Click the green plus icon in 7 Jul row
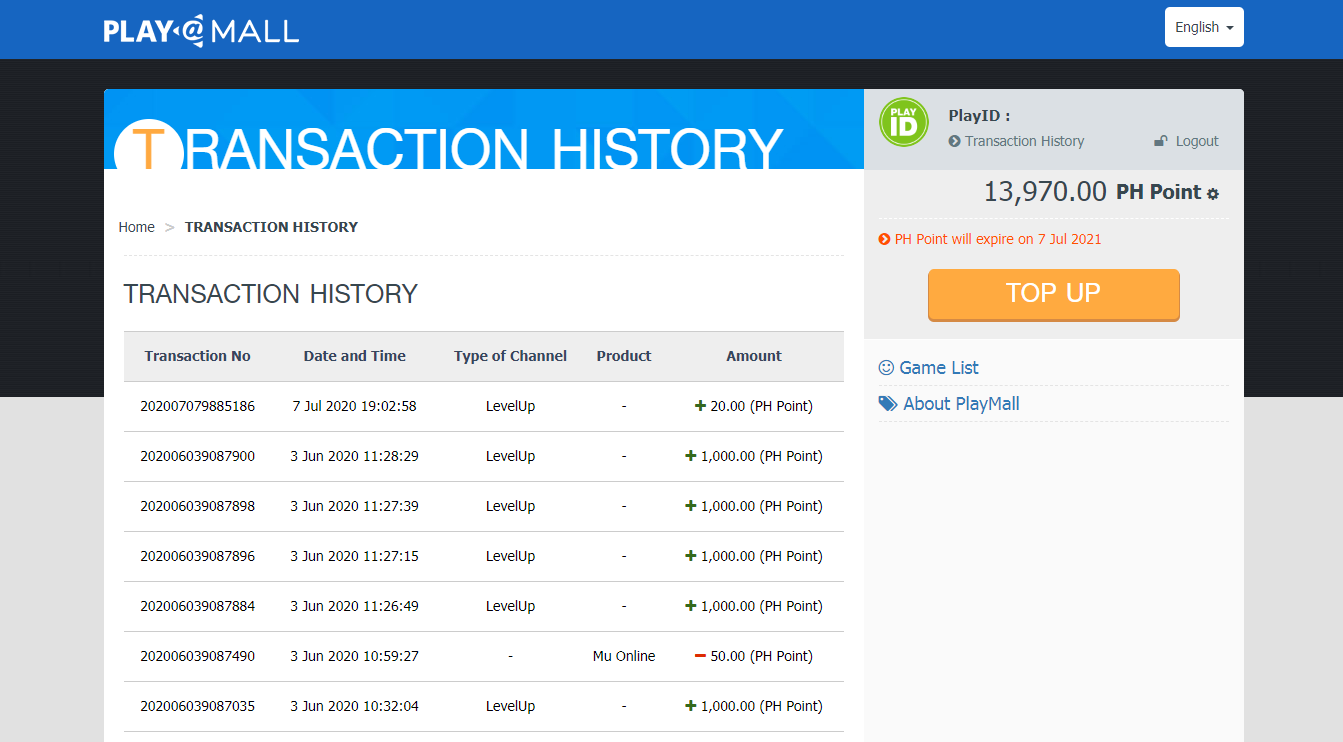The height and width of the screenshot is (742, 1343). [x=700, y=406]
